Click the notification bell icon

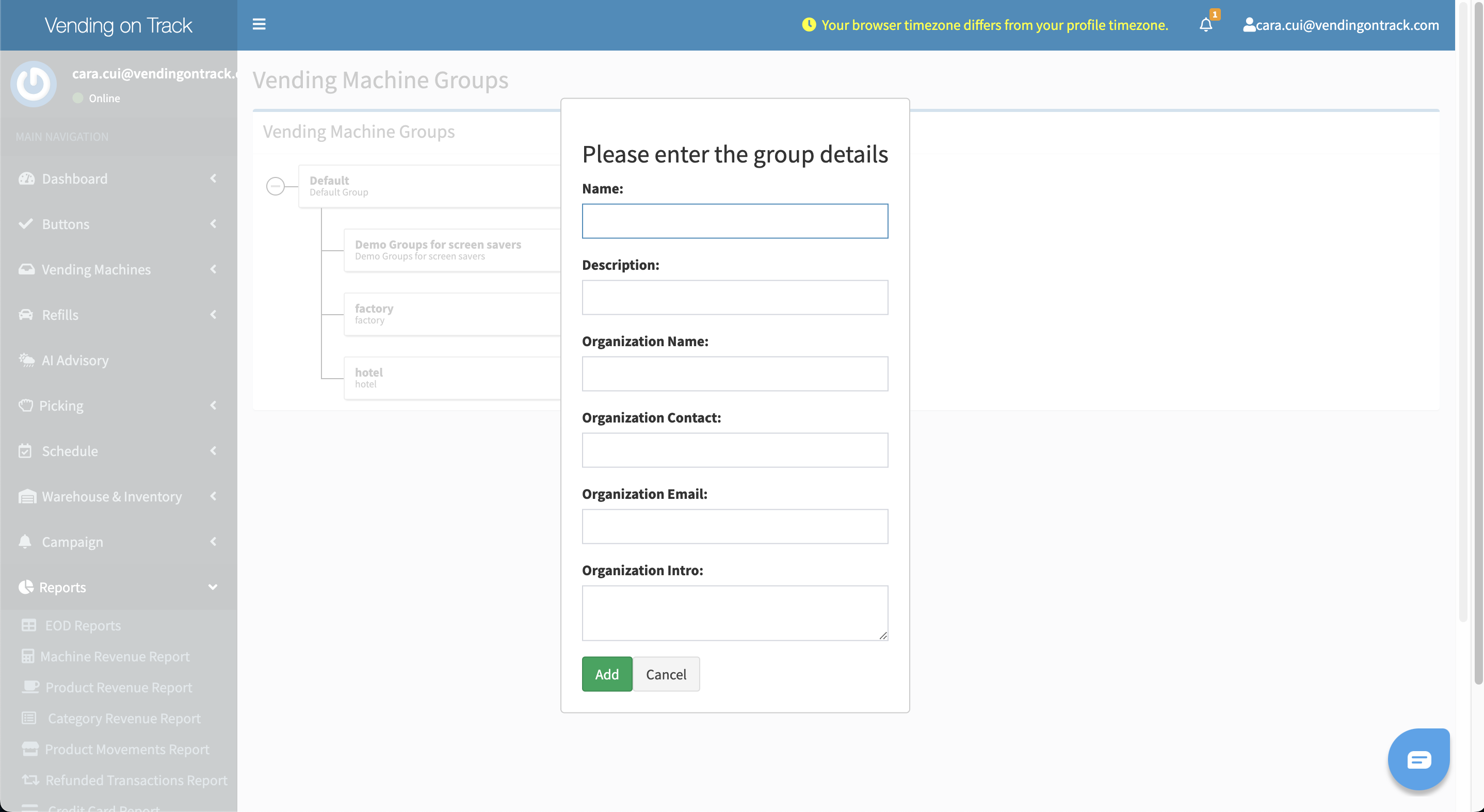(x=1206, y=25)
